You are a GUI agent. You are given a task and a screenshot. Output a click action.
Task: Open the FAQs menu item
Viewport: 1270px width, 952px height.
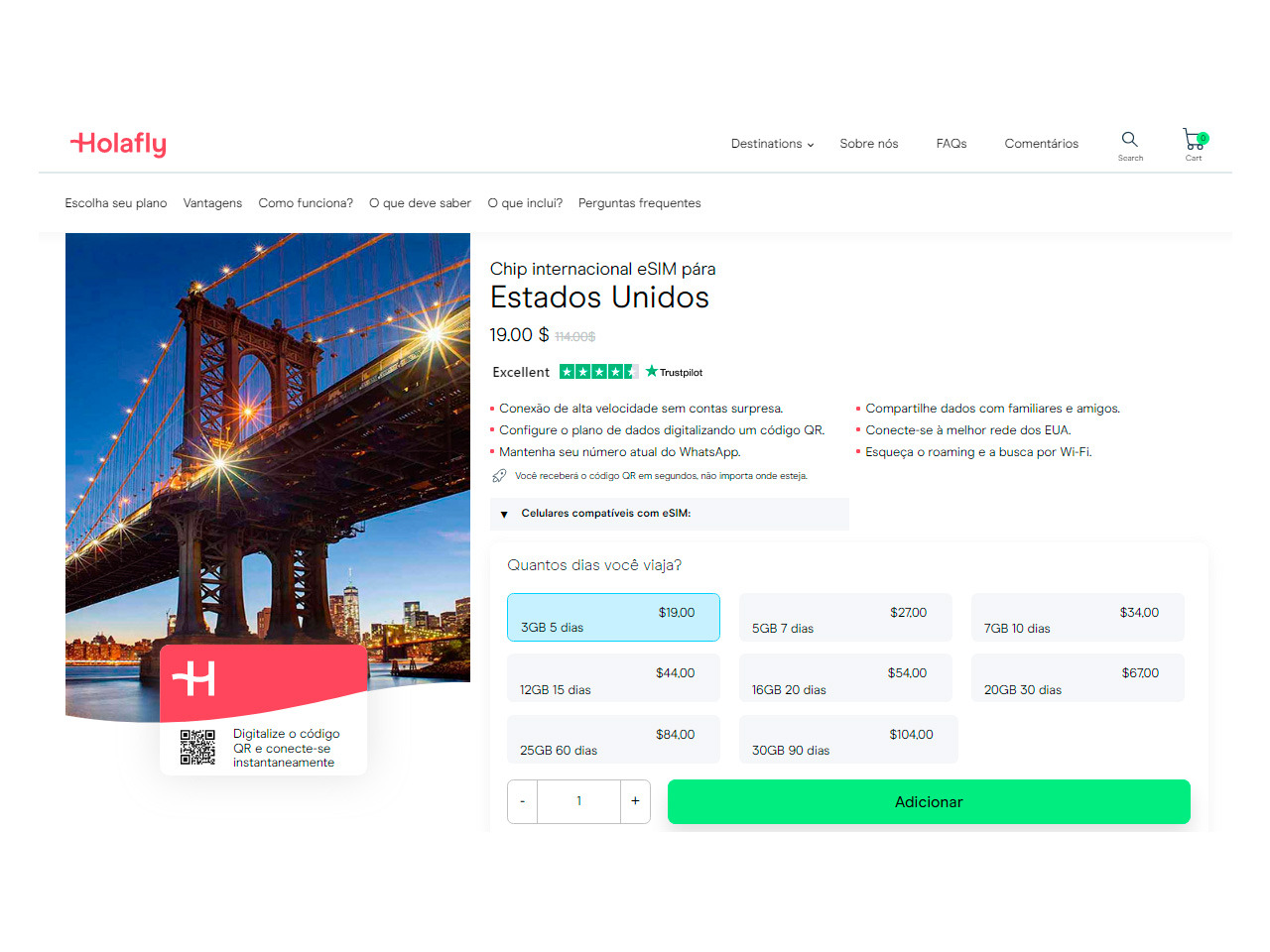[952, 144]
